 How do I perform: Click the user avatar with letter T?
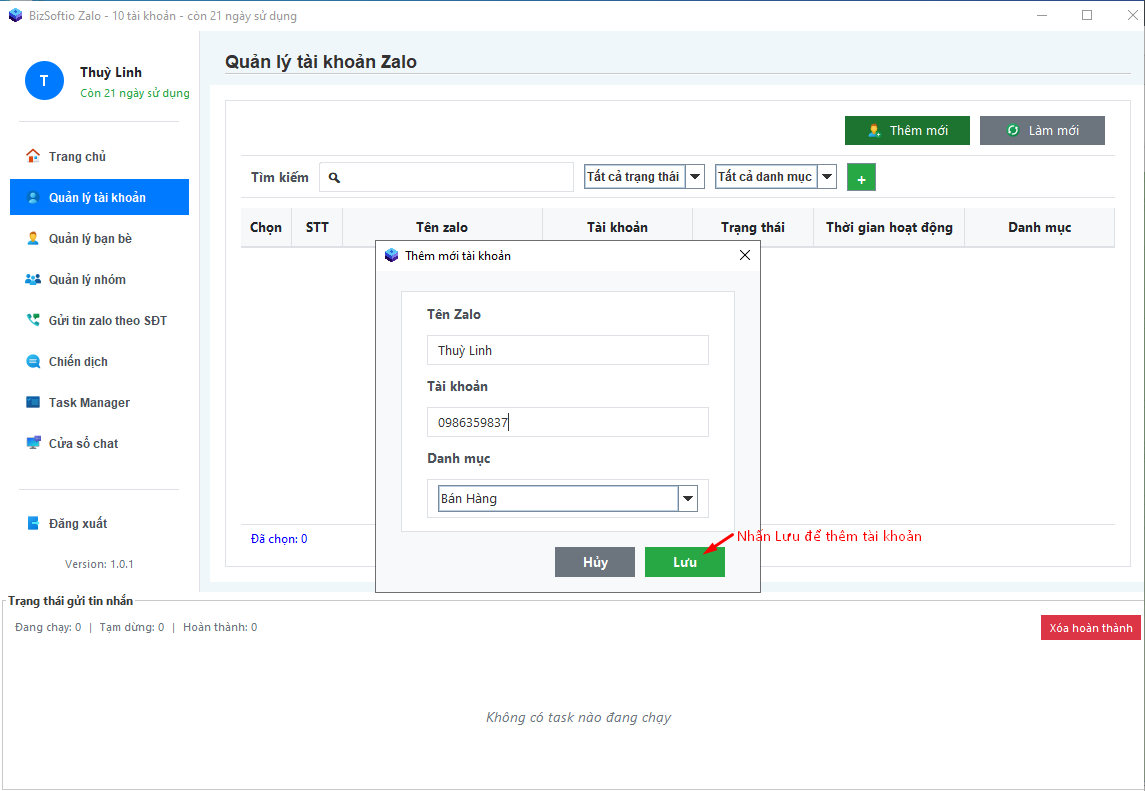(x=44, y=81)
